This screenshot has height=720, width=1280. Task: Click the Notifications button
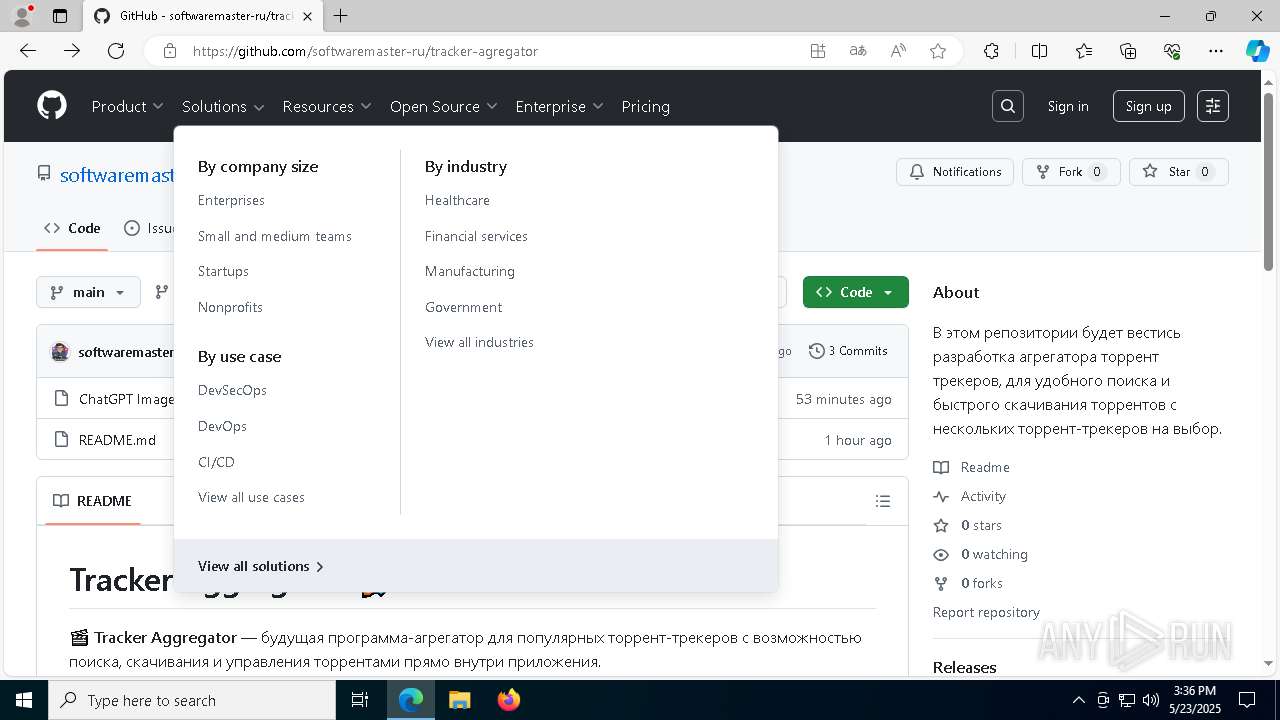click(x=955, y=172)
